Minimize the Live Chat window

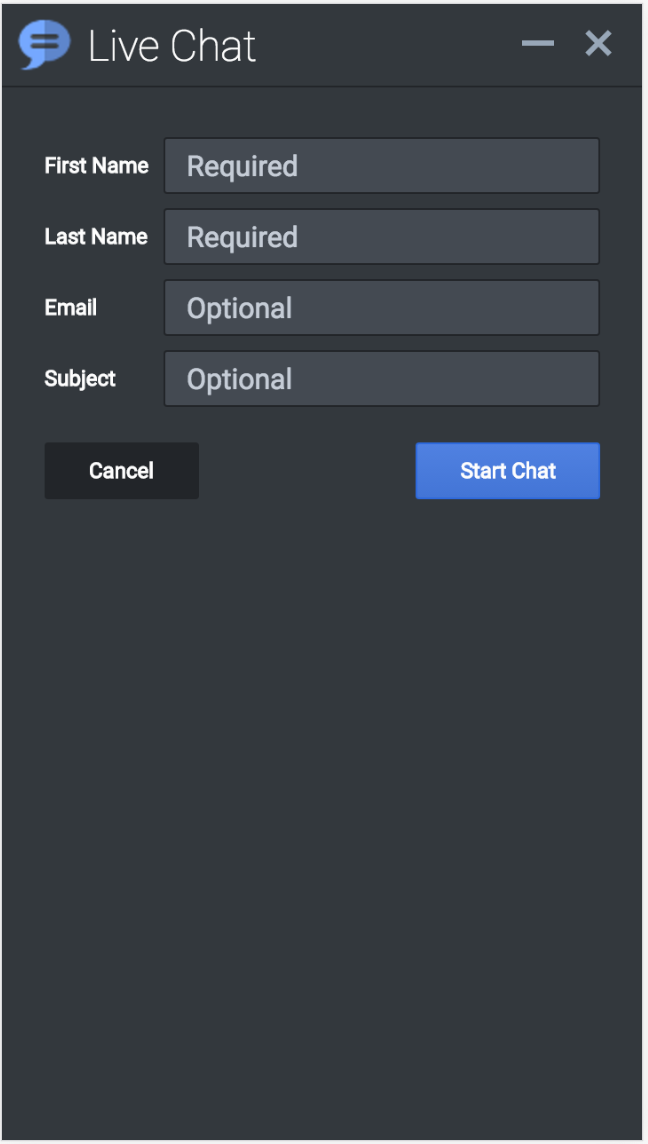(538, 43)
